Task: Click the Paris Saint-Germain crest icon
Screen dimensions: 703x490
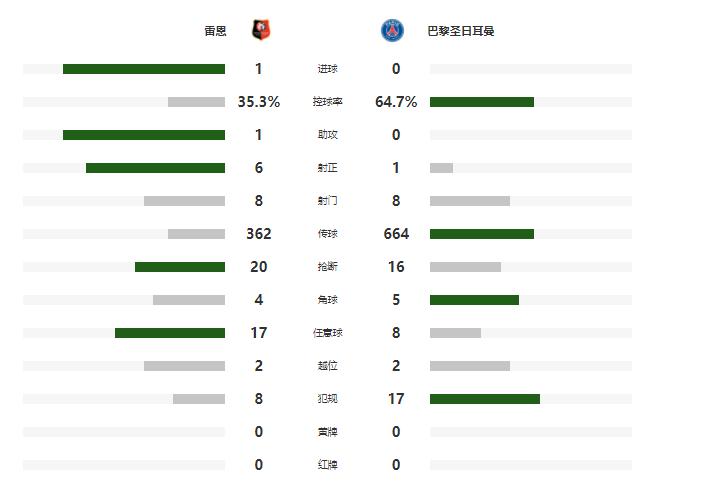Action: point(392,31)
